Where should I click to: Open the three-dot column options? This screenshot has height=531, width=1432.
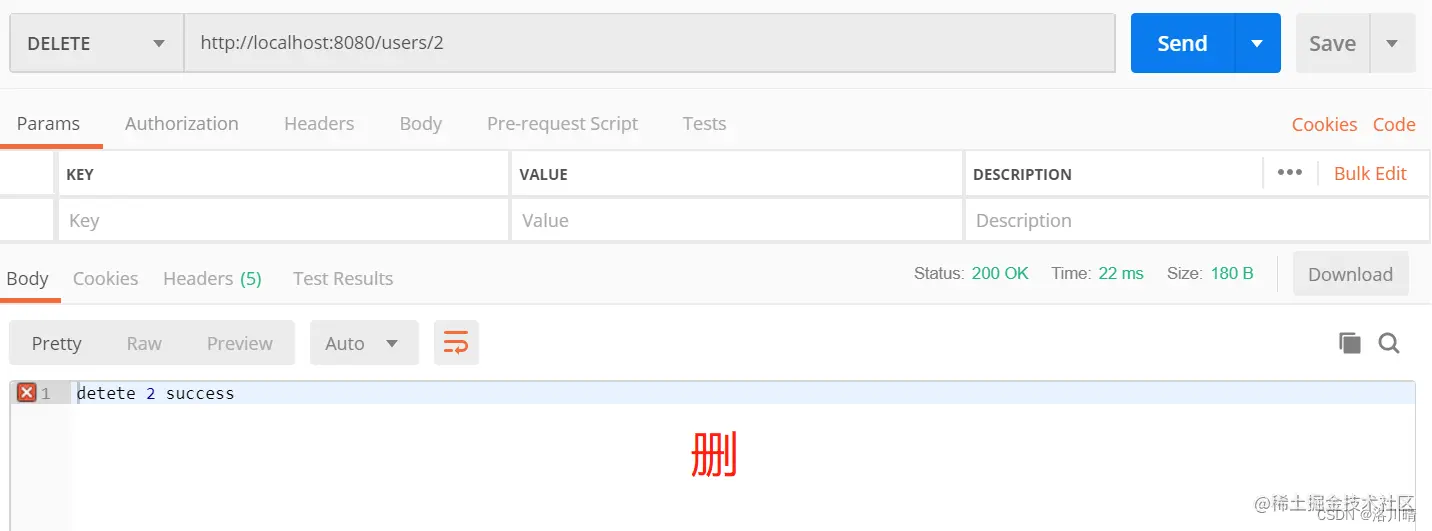pos(1290,173)
